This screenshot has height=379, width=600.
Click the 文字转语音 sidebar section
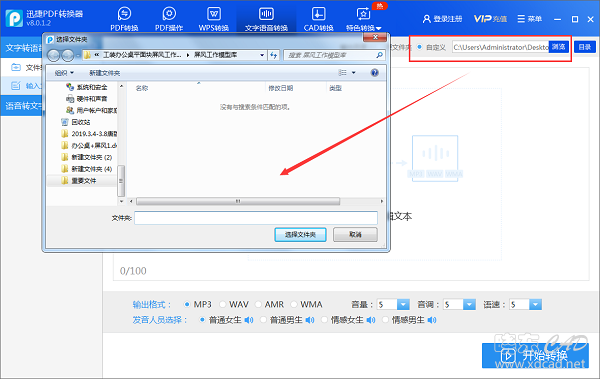(21, 48)
